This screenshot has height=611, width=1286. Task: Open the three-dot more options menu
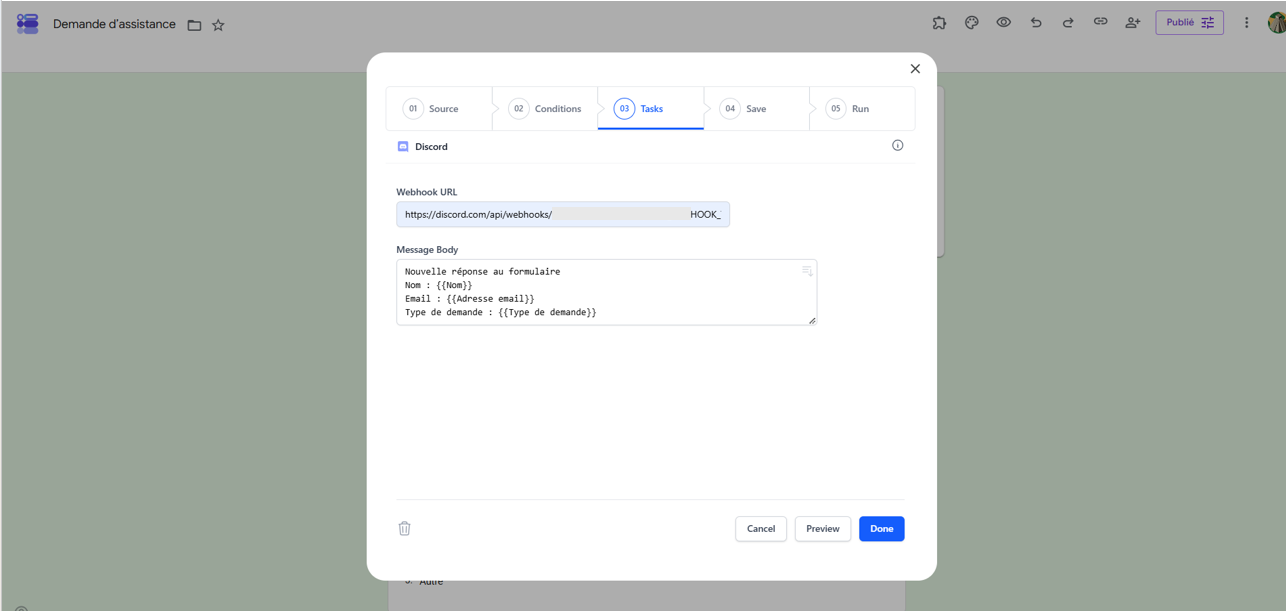pos(1246,22)
